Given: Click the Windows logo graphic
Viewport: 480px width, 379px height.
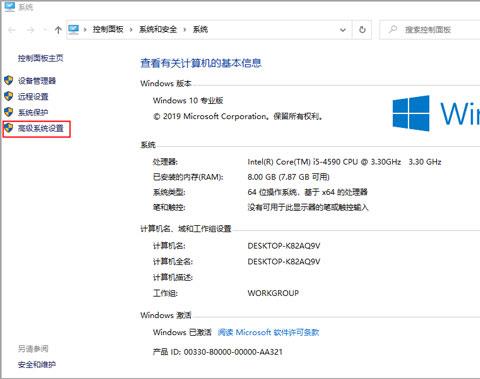Looking at the screenshot, I should coord(411,113).
